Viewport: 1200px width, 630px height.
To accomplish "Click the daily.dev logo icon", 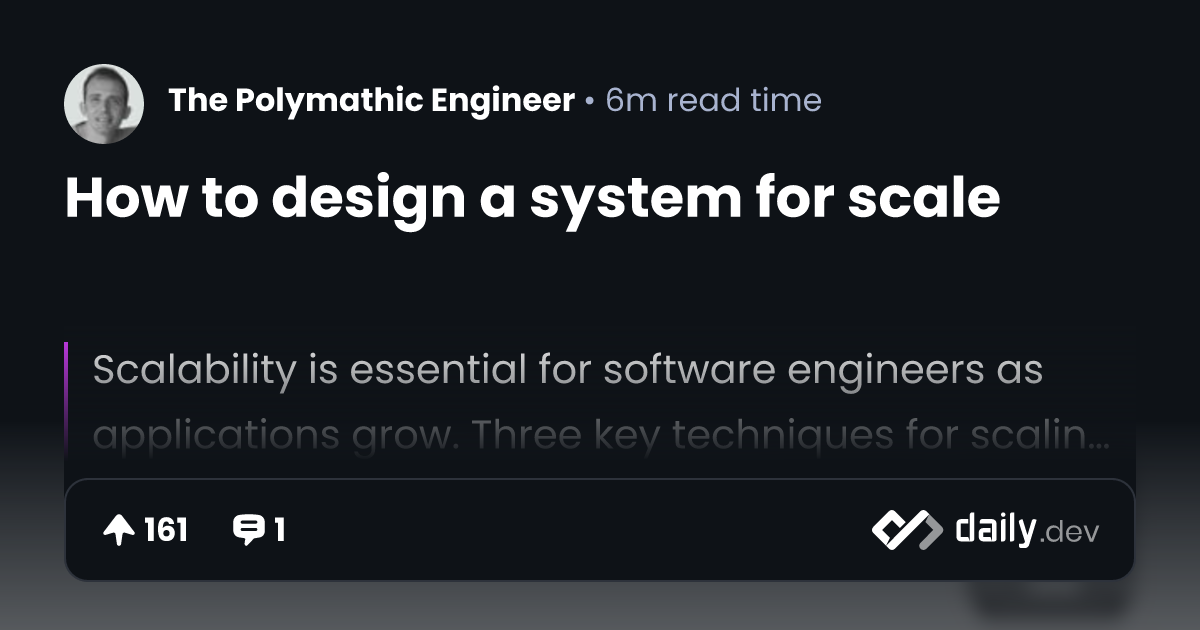I will point(906,530).
